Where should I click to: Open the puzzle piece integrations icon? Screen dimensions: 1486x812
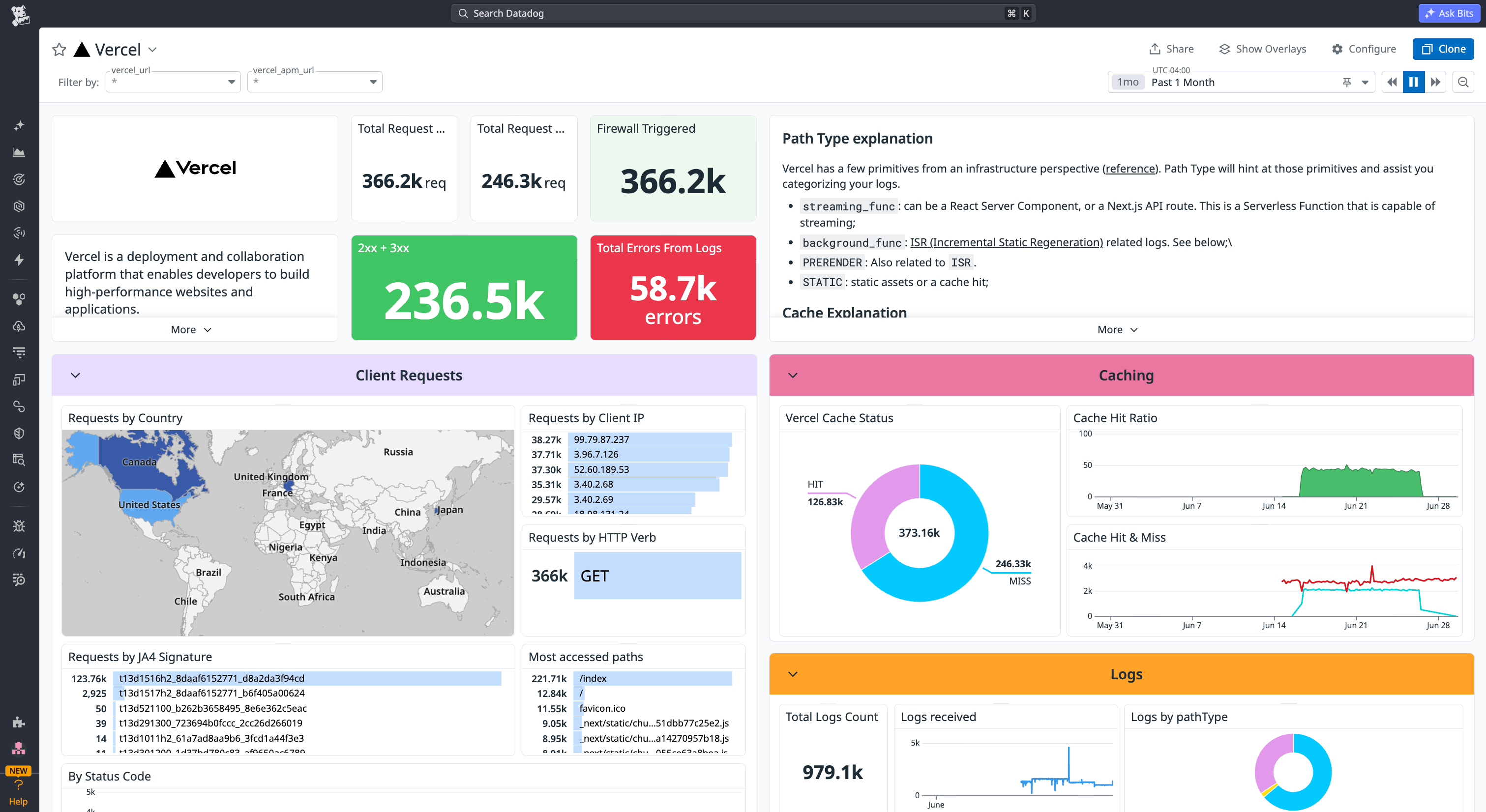click(19, 722)
